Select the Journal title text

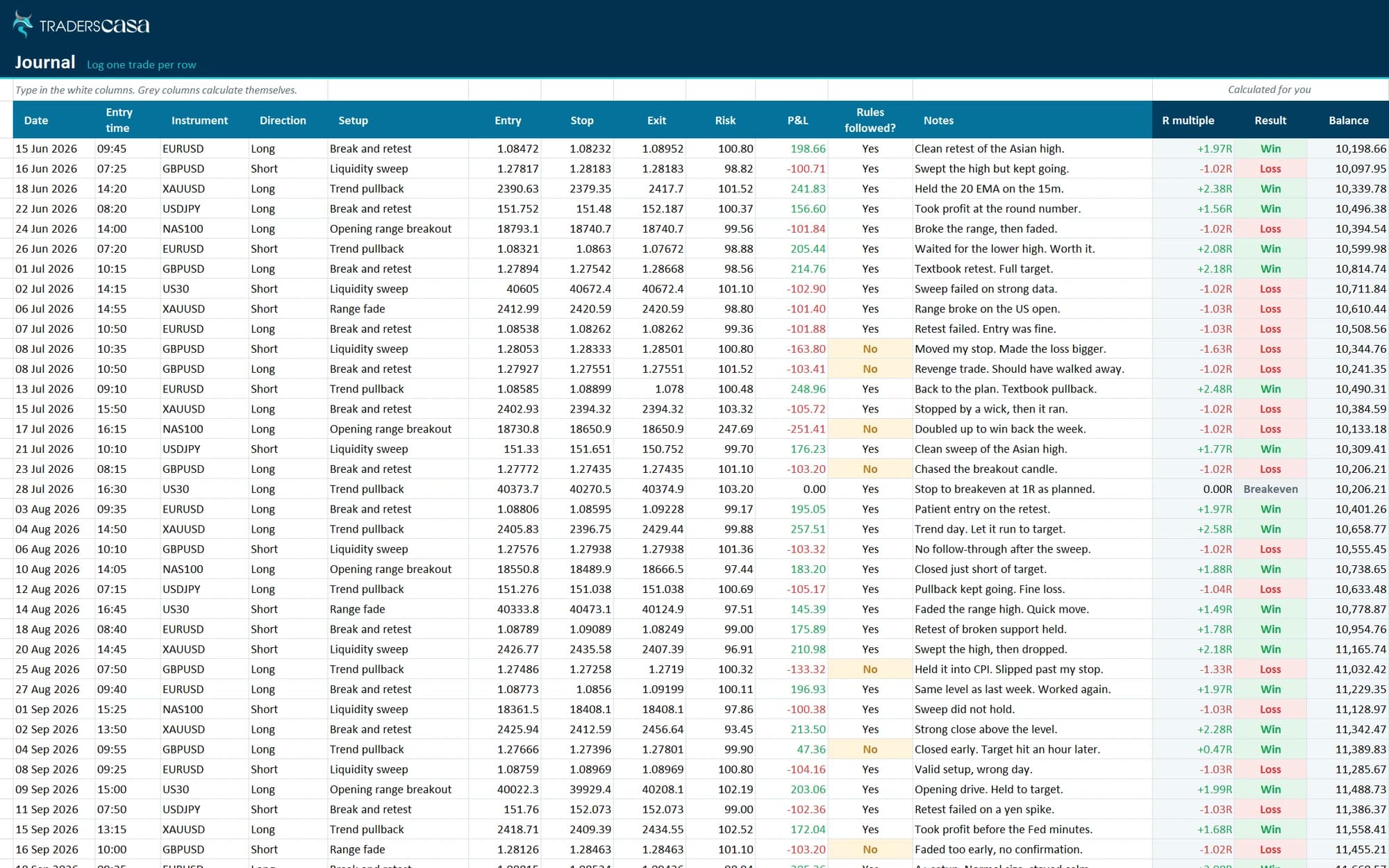(x=45, y=62)
